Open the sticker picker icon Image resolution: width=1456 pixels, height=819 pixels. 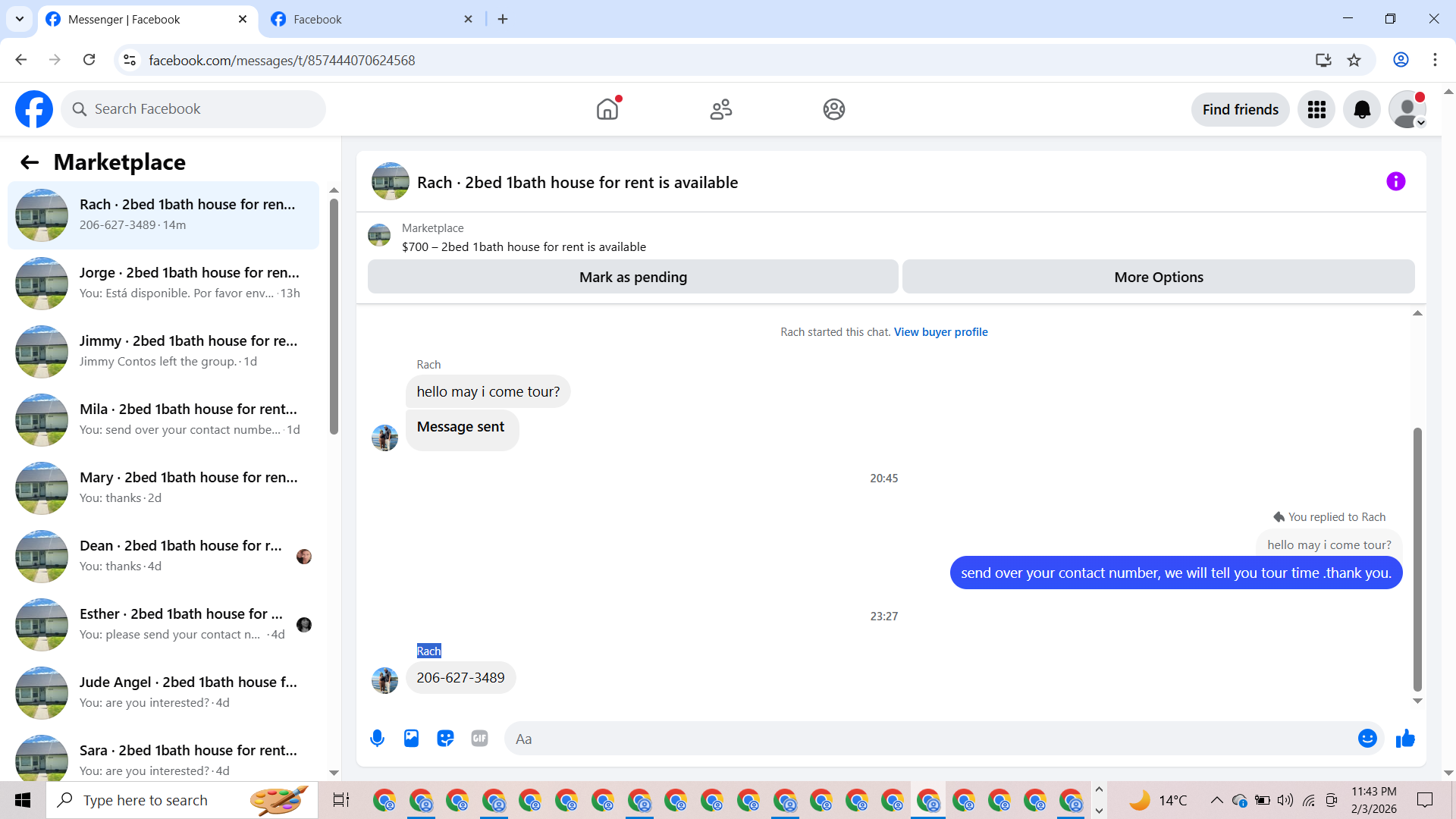coord(445,739)
